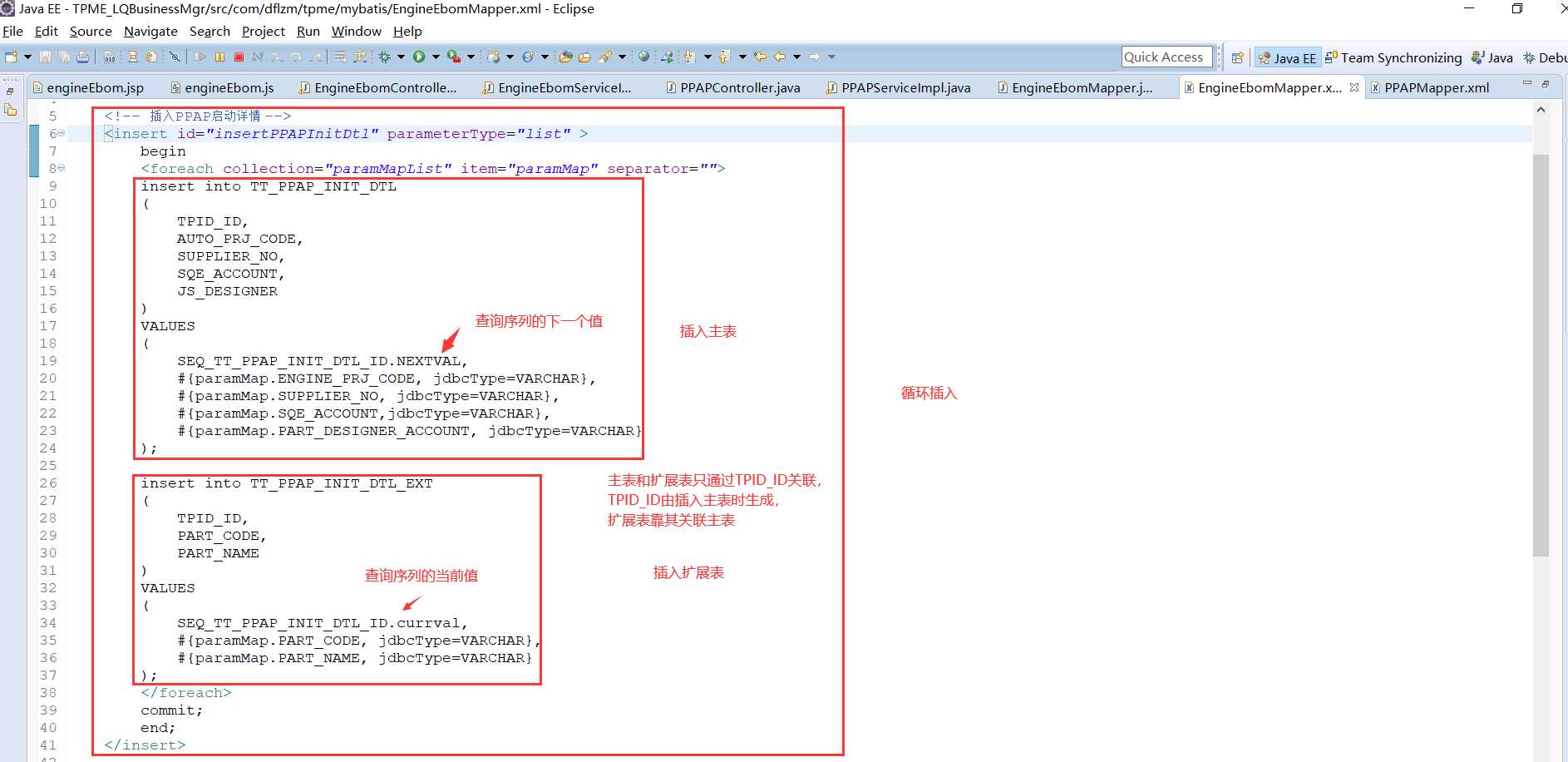The image size is (1568, 762).
Task: Open the Search dropdown arrow
Action: click(622, 57)
